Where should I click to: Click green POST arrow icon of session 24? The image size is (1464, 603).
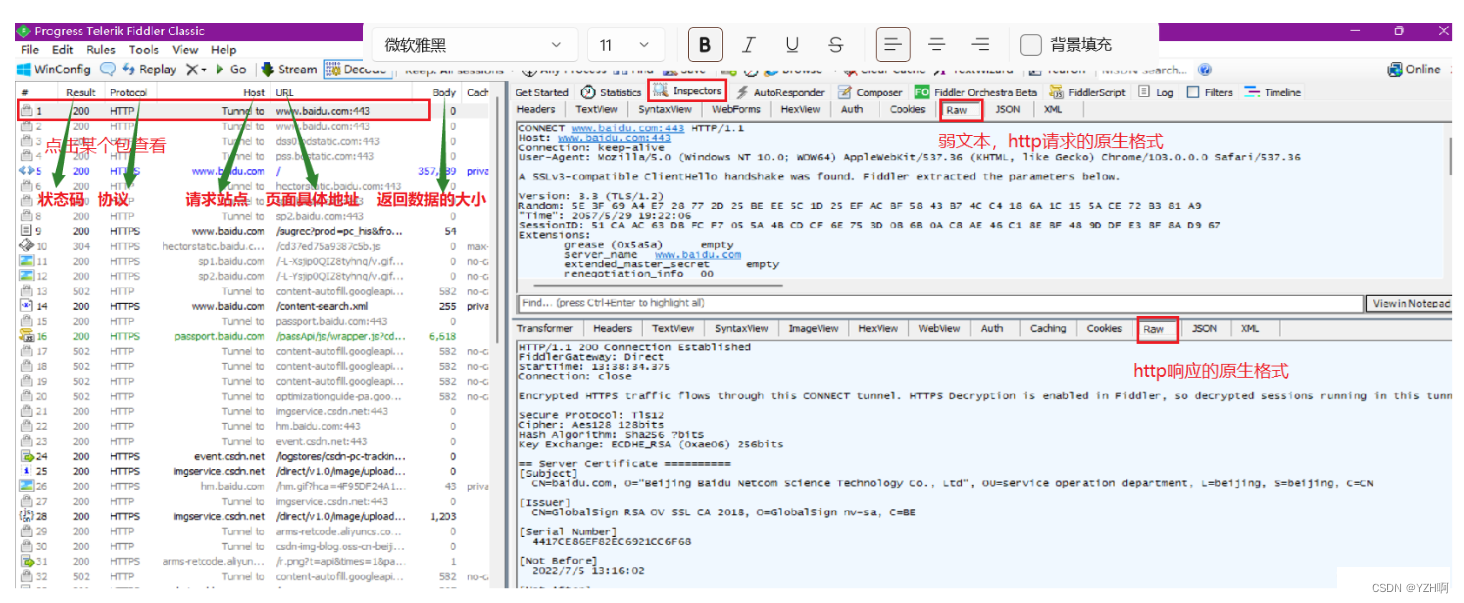point(27,456)
